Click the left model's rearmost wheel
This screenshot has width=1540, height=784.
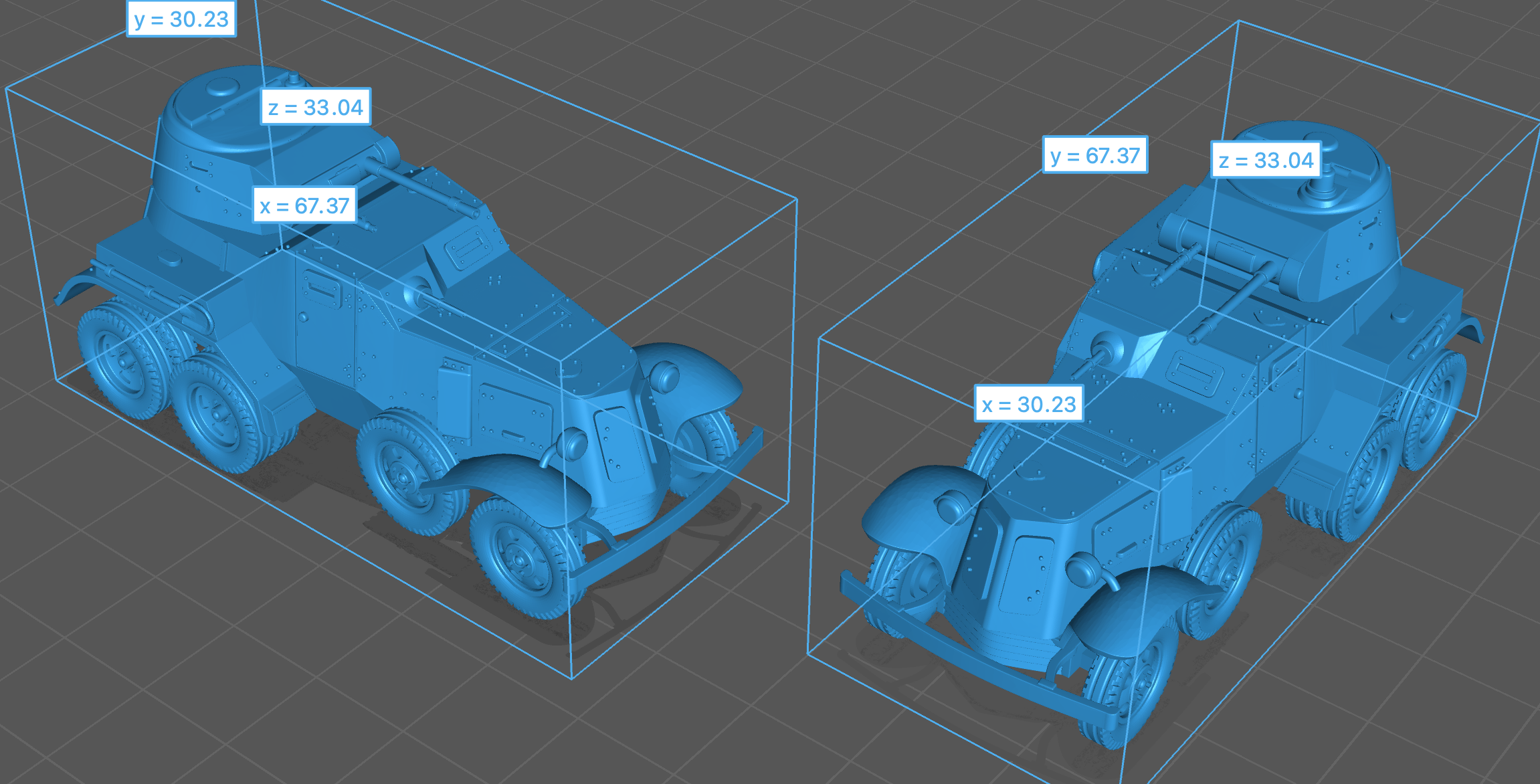(x=122, y=361)
